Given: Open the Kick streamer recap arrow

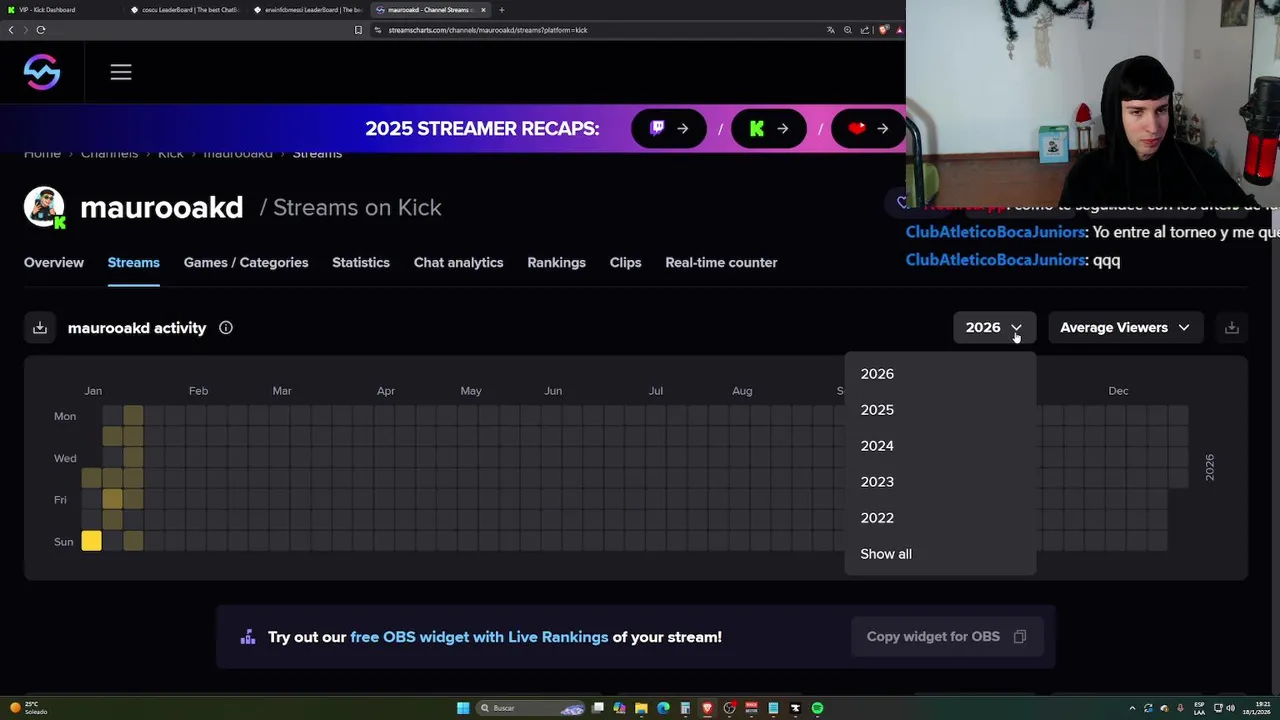Looking at the screenshot, I should (769, 128).
